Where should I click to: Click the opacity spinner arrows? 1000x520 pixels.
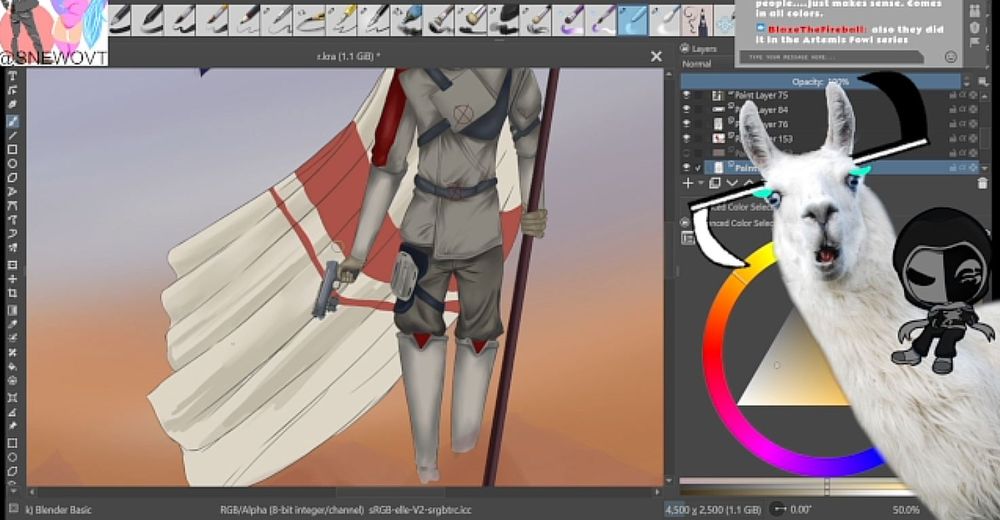[x=967, y=81]
